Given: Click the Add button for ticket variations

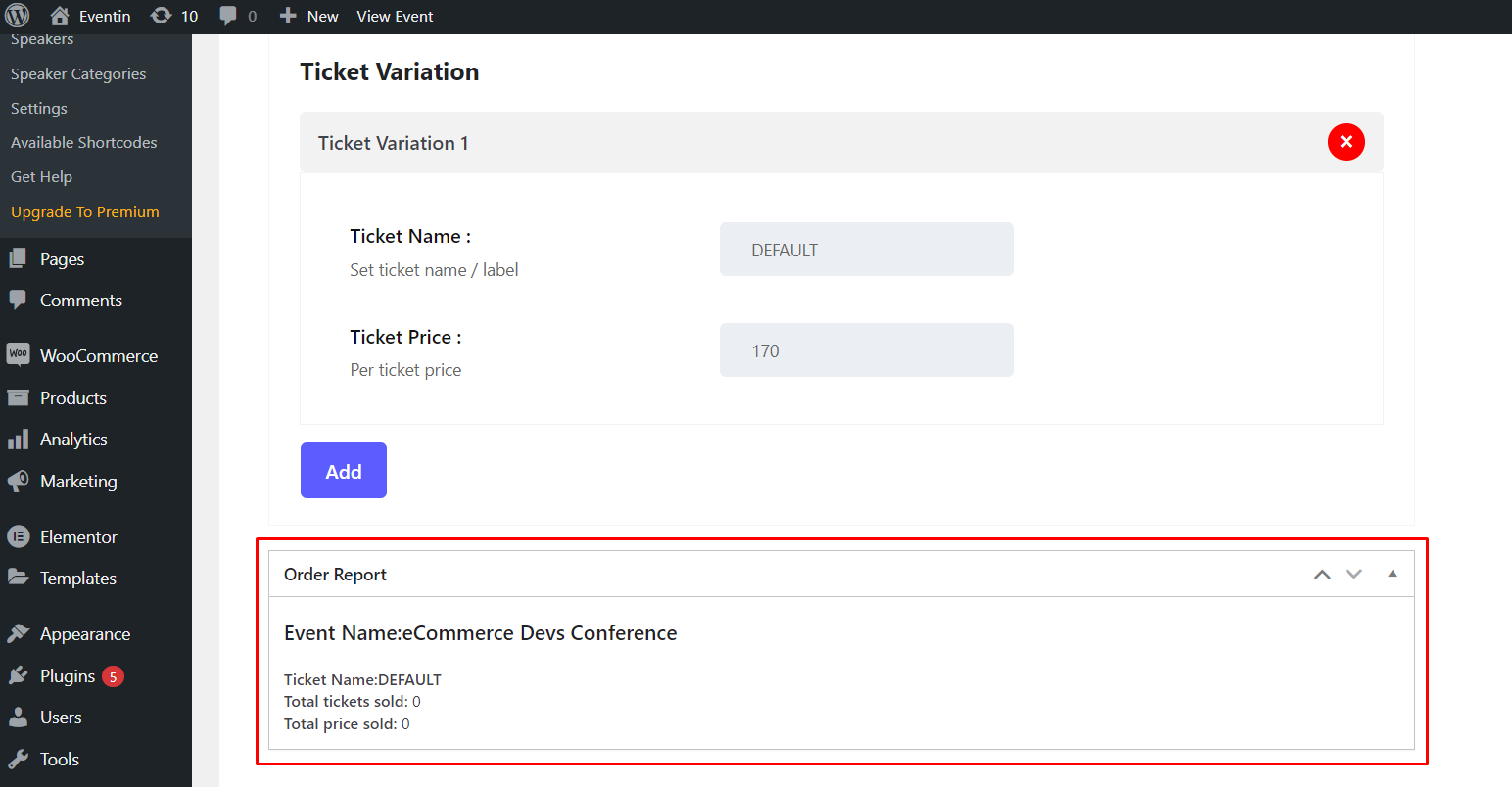Looking at the screenshot, I should tap(343, 471).
